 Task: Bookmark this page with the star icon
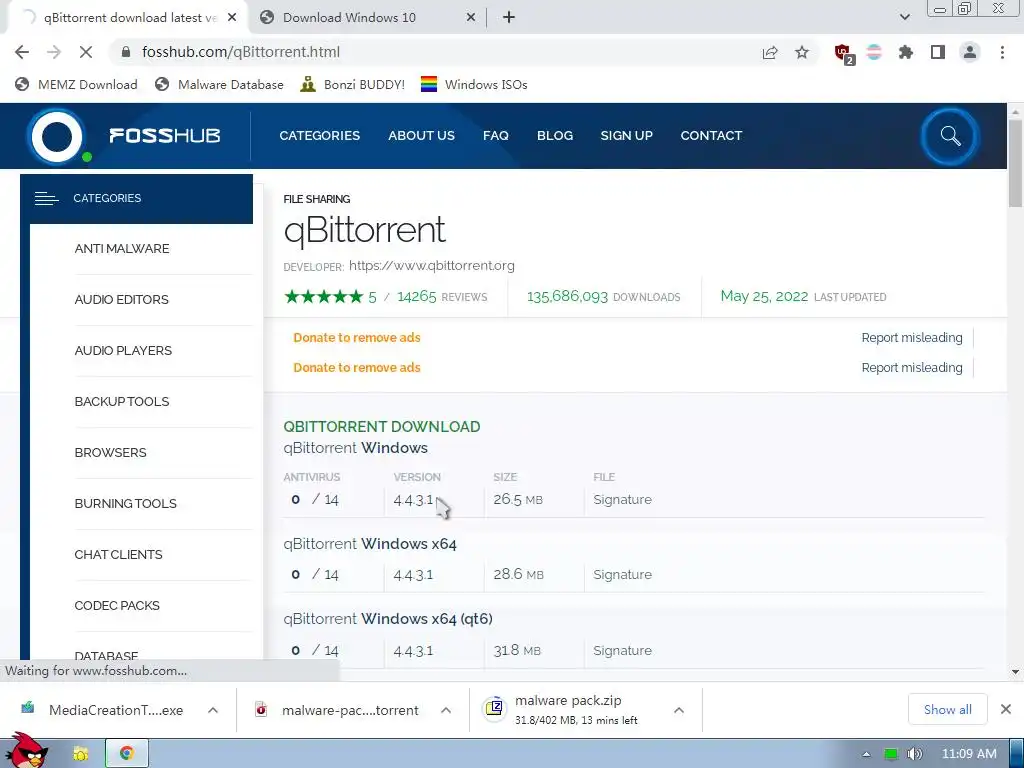tap(802, 52)
